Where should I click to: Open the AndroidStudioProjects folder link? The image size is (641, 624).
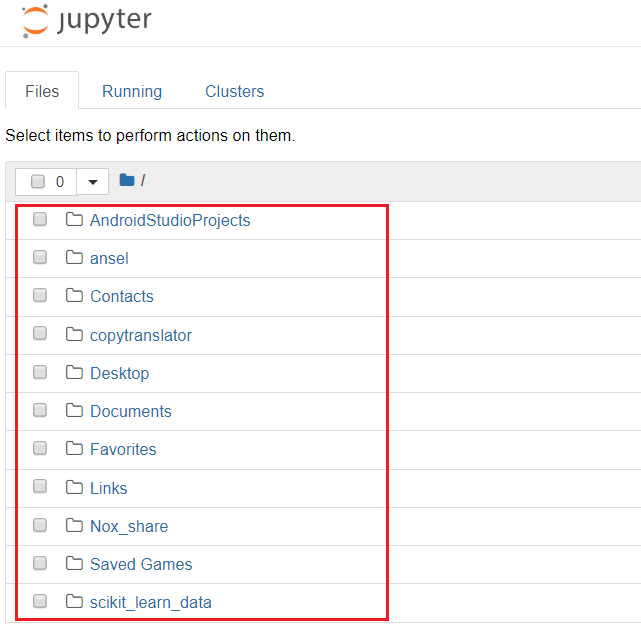(x=170, y=220)
